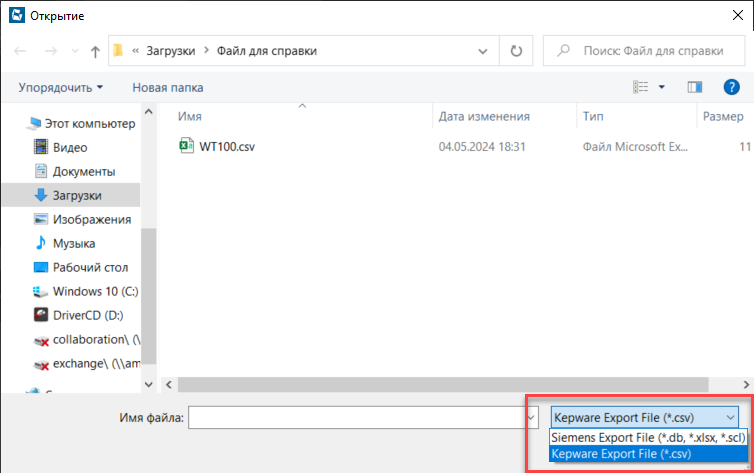The height and width of the screenshot is (473, 754).
Task: Click the horizontal scrollbar thumb in file list
Action: pos(443,385)
